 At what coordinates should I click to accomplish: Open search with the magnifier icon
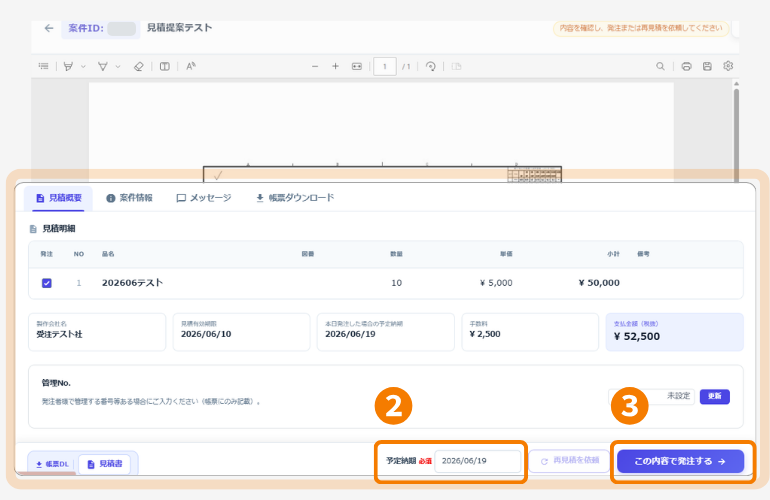(x=660, y=66)
